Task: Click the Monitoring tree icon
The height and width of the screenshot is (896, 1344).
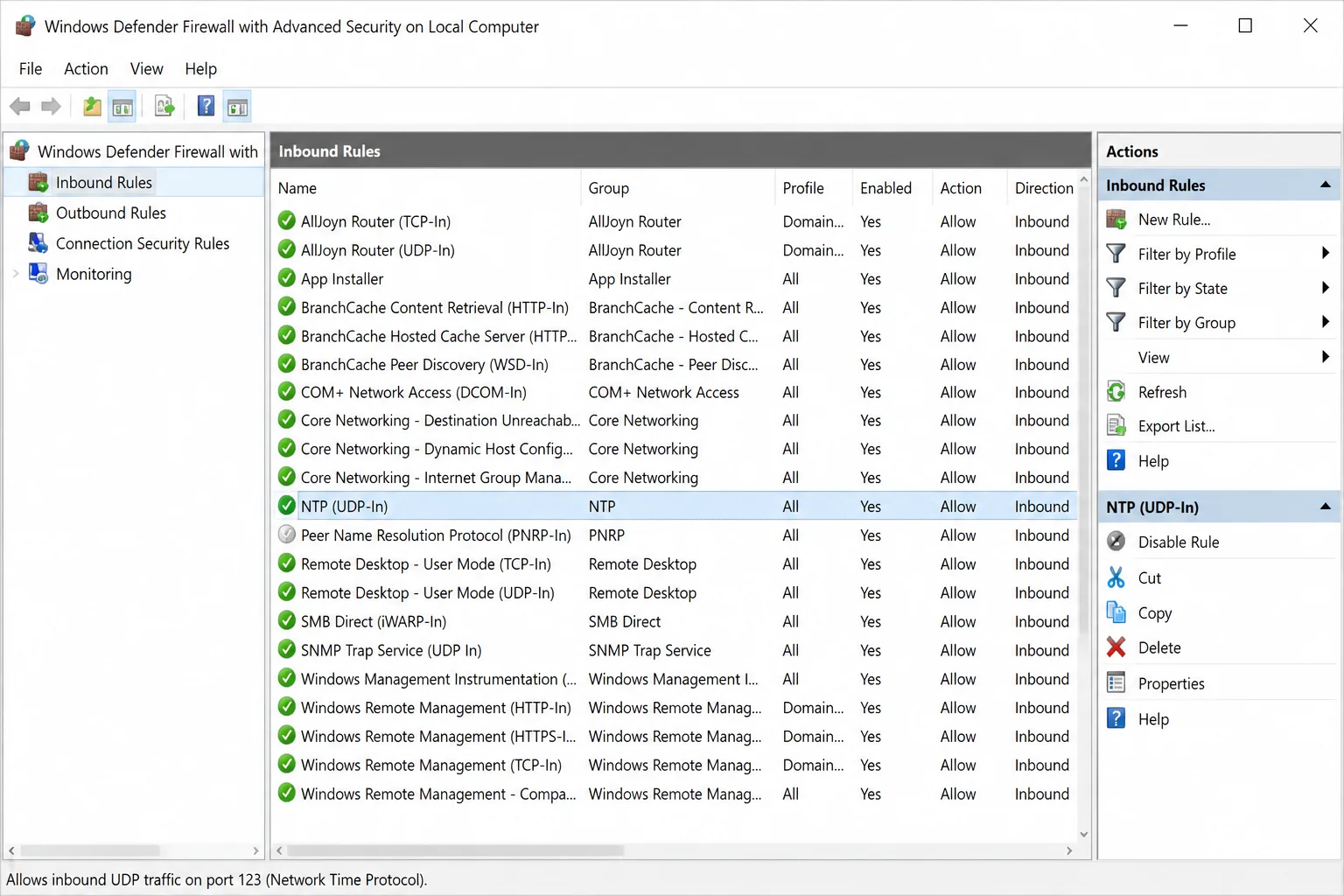Action: click(38, 274)
